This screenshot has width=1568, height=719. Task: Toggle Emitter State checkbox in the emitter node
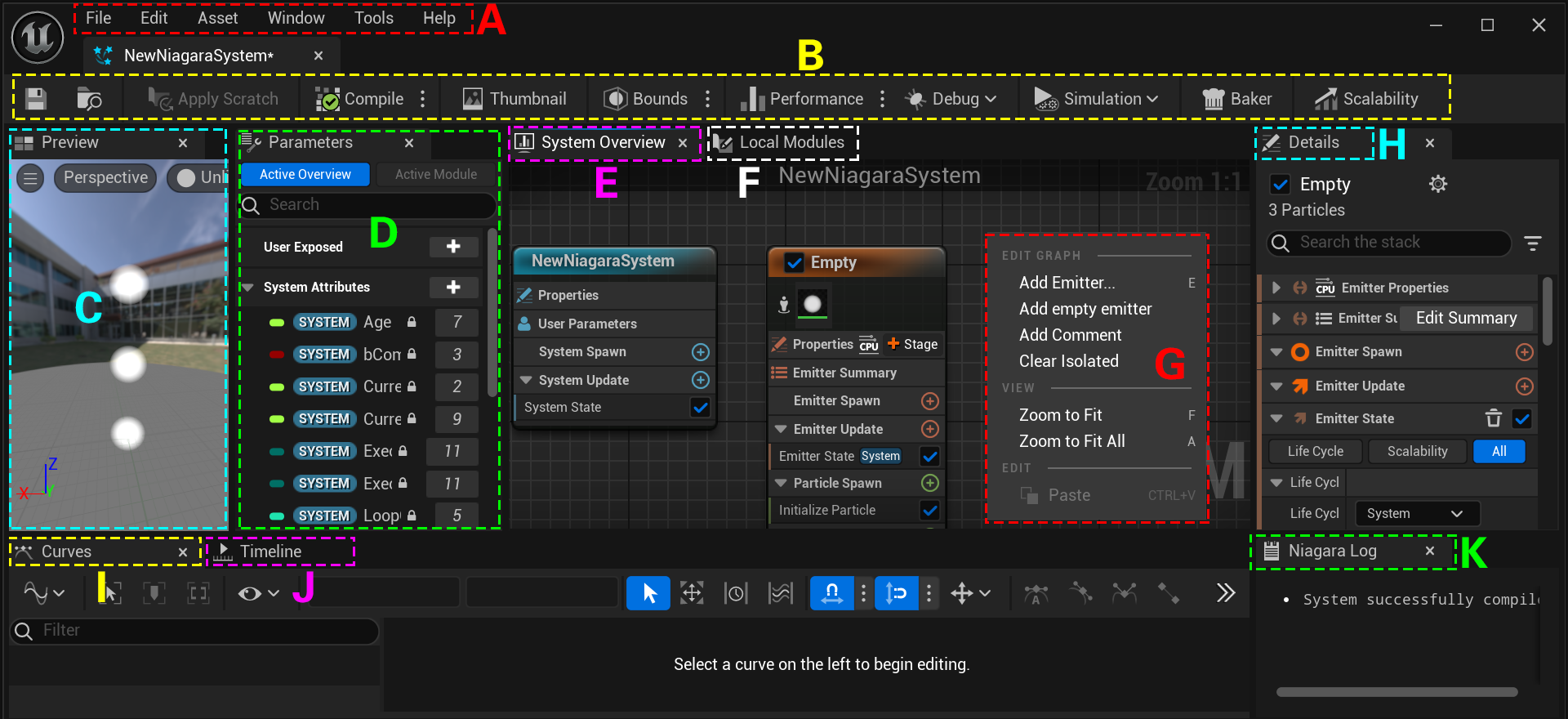point(929,456)
